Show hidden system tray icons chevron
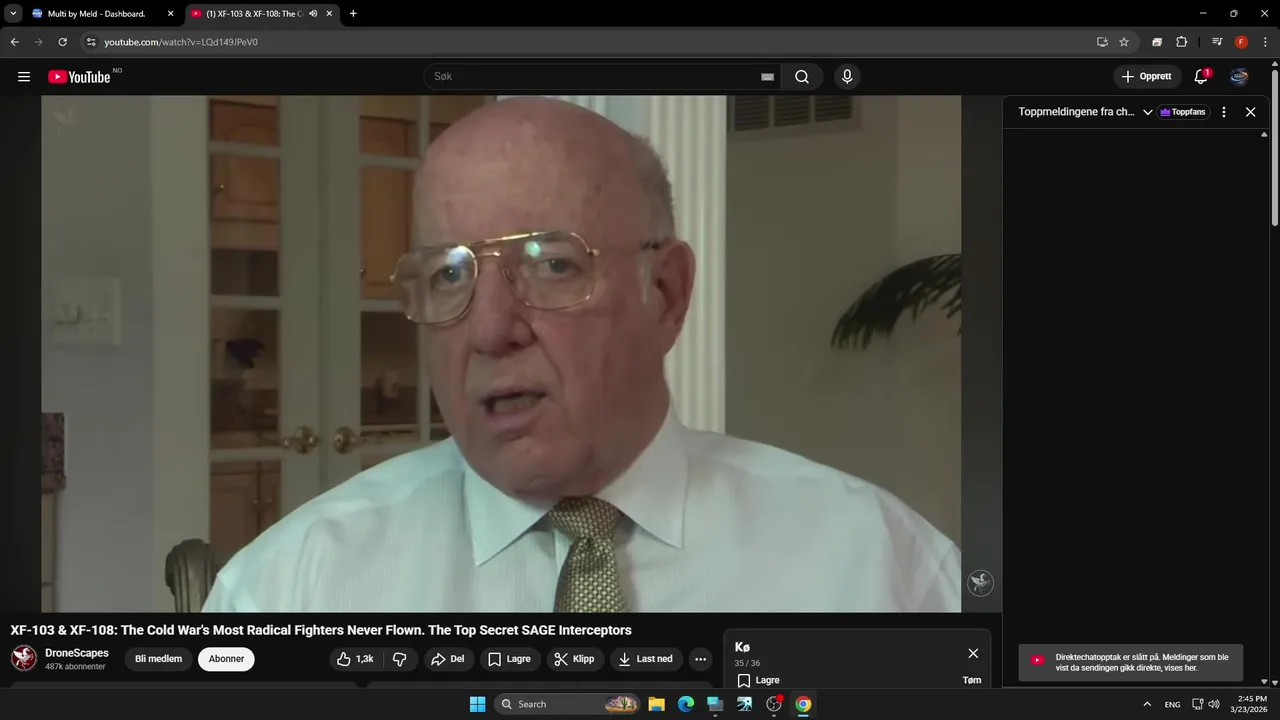Viewport: 1280px width, 720px height. coord(1147,704)
